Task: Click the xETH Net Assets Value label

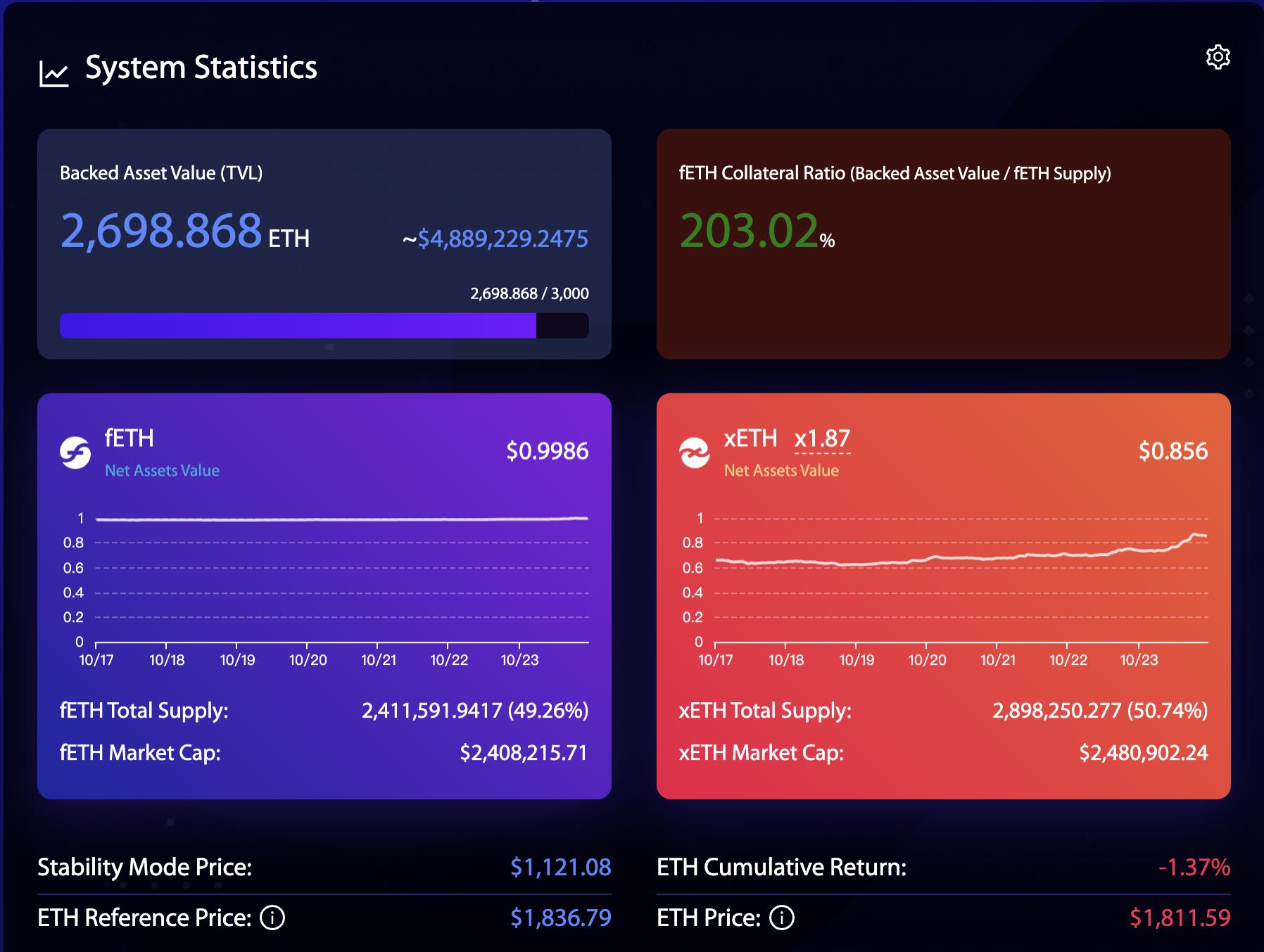Action: [781, 470]
